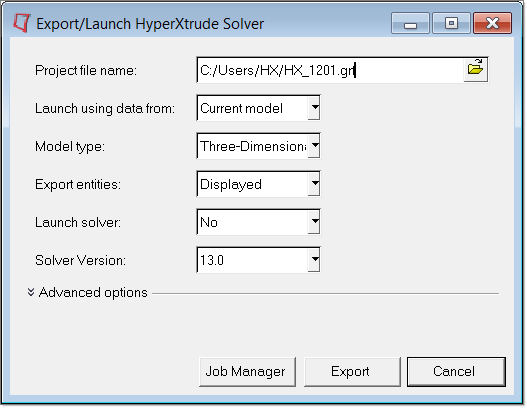
Task: Expand the Advanced options label
Action: [93, 293]
